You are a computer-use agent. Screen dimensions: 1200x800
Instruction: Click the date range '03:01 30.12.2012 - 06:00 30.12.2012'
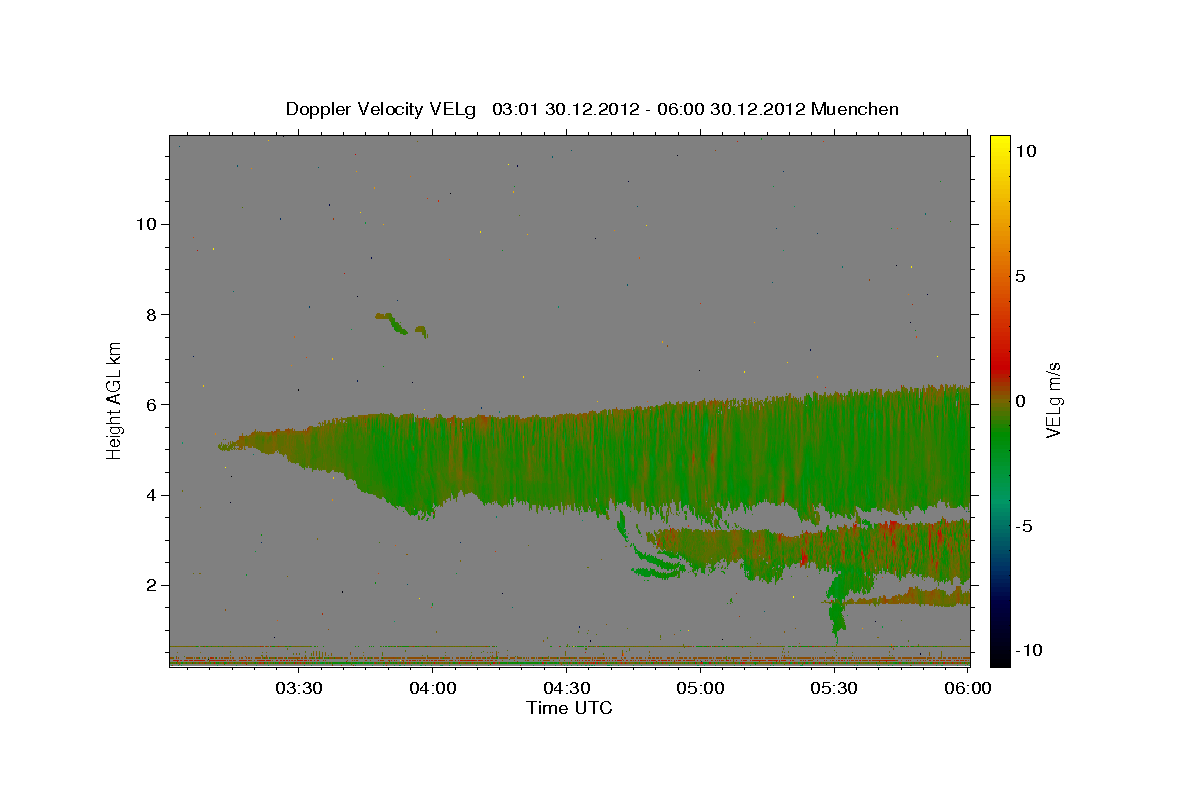[648, 109]
